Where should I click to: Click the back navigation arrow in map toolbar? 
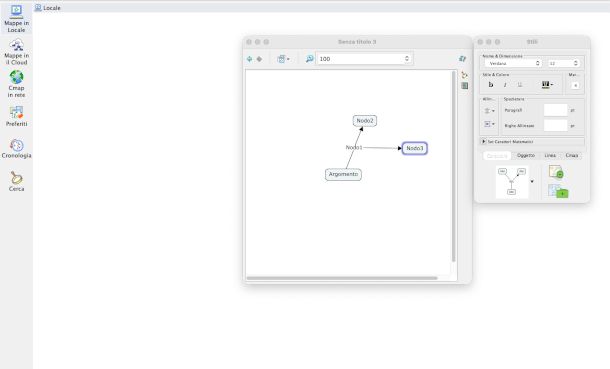pos(249,59)
